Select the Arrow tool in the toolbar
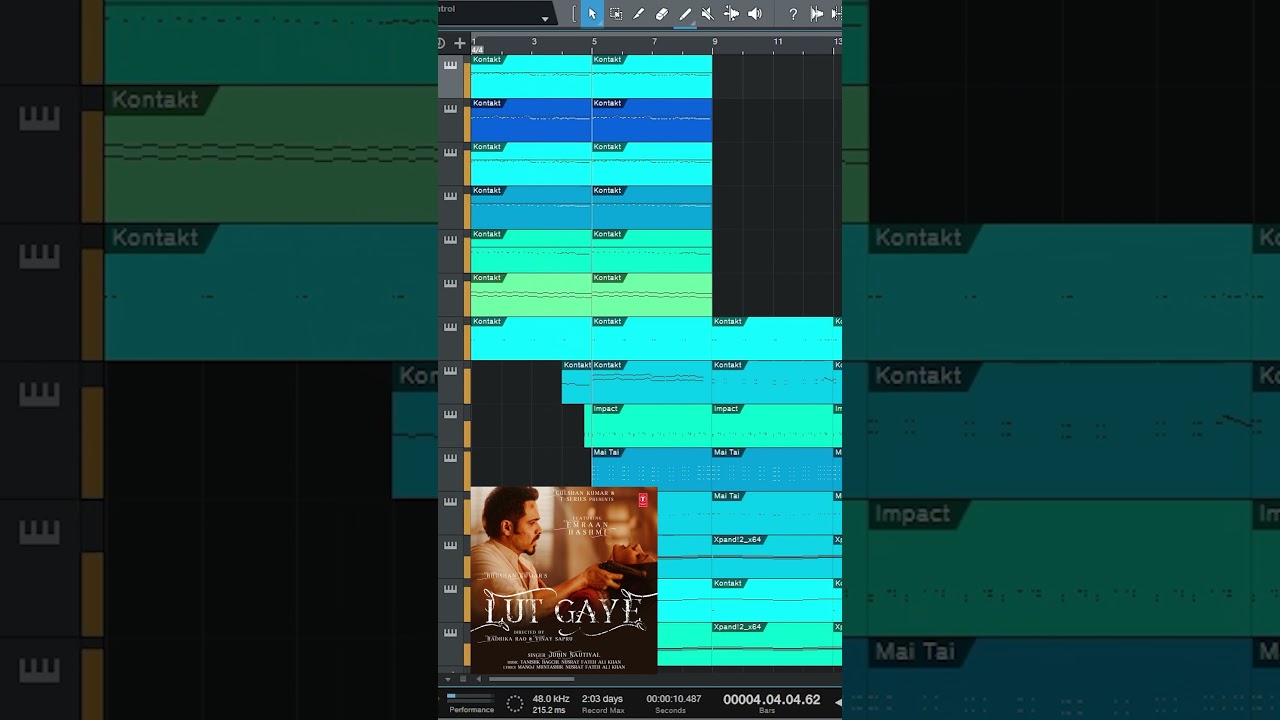This screenshot has height=720, width=1280. [592, 14]
